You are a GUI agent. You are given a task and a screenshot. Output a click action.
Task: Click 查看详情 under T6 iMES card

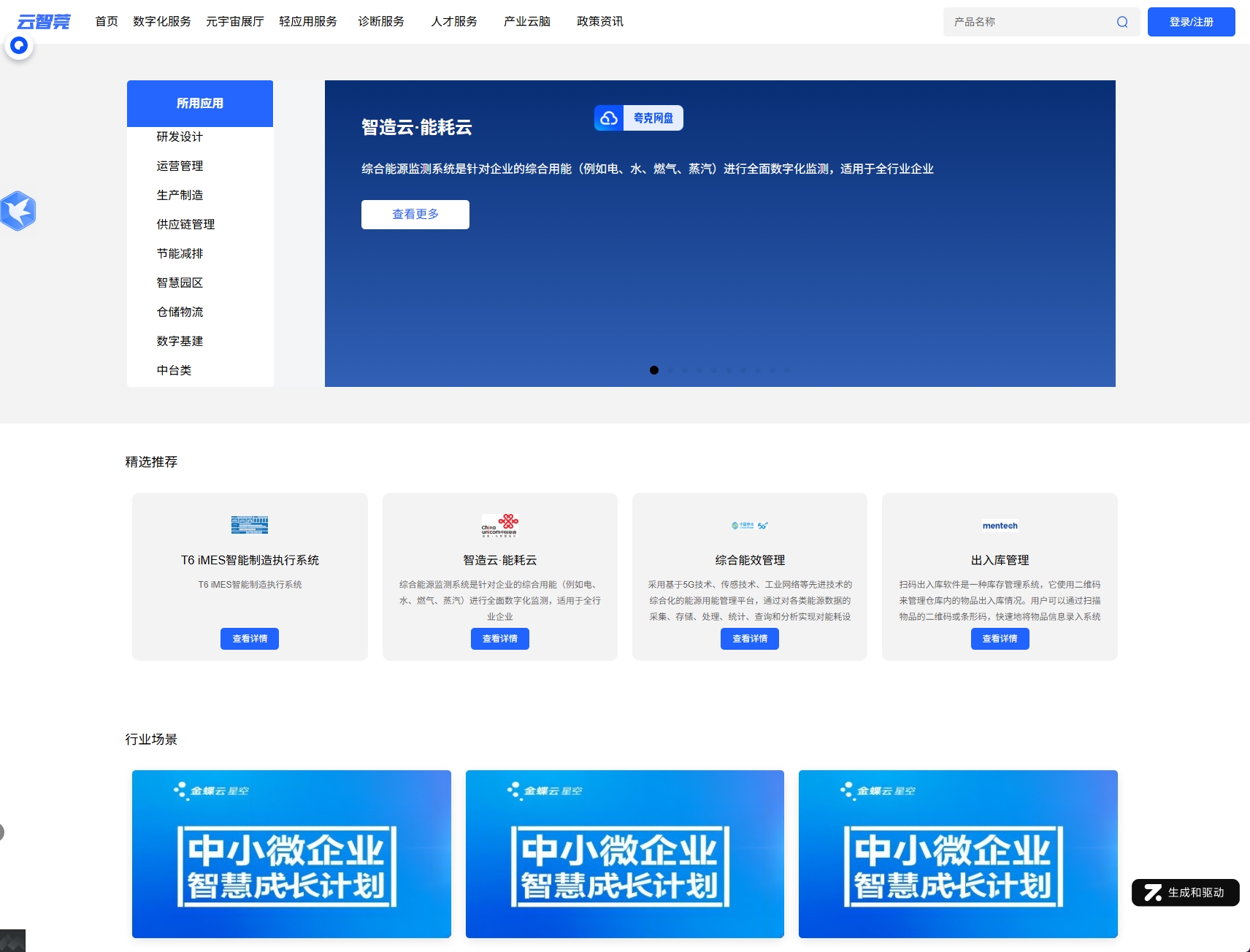250,639
